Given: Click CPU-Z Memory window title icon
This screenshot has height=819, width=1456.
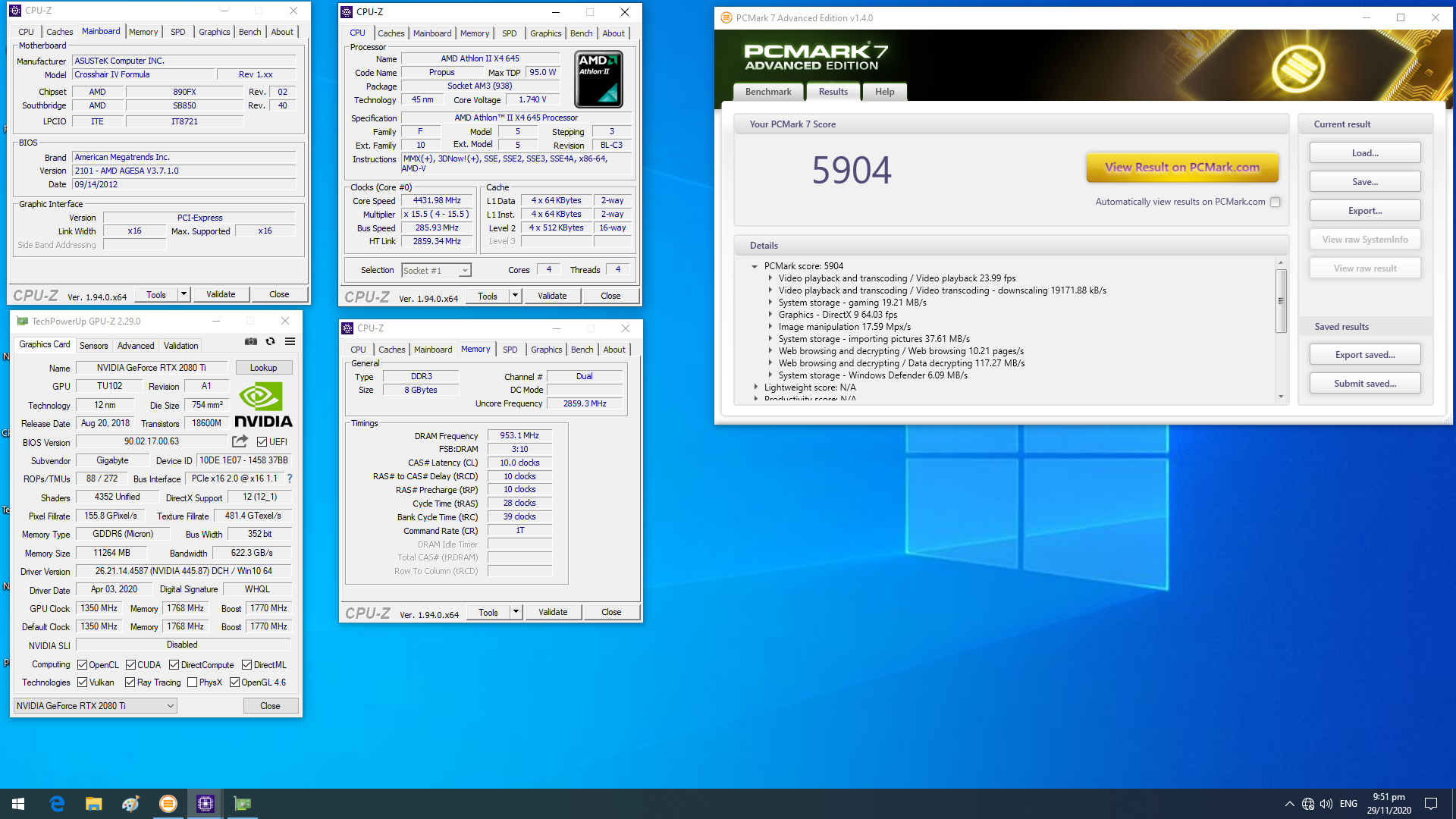Looking at the screenshot, I should [x=348, y=328].
